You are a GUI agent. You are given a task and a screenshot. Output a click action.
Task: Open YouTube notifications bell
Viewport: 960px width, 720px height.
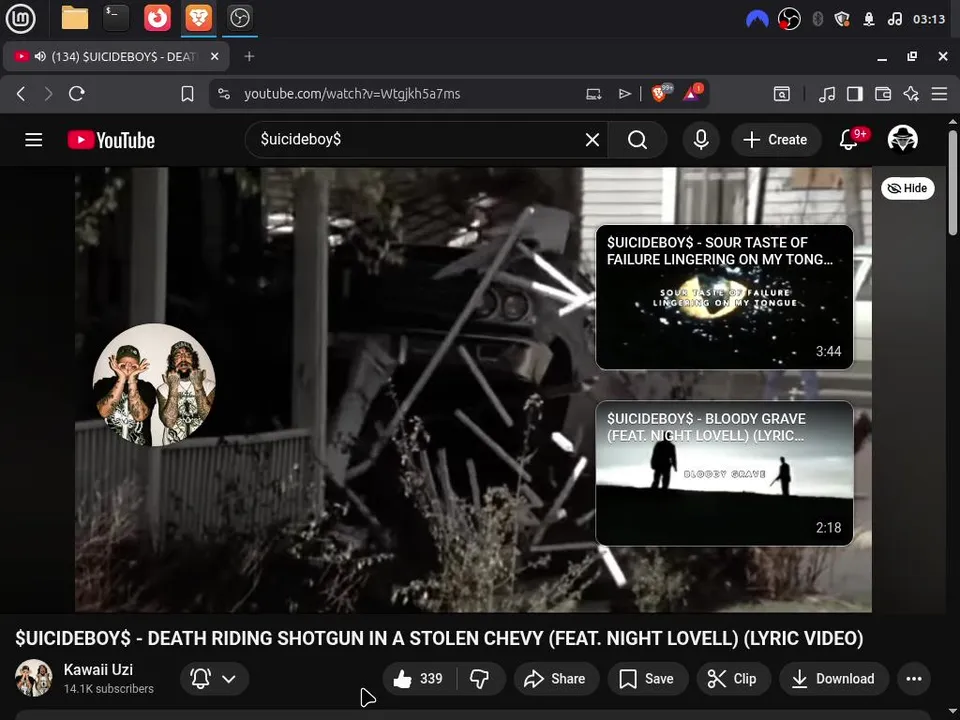click(x=849, y=140)
